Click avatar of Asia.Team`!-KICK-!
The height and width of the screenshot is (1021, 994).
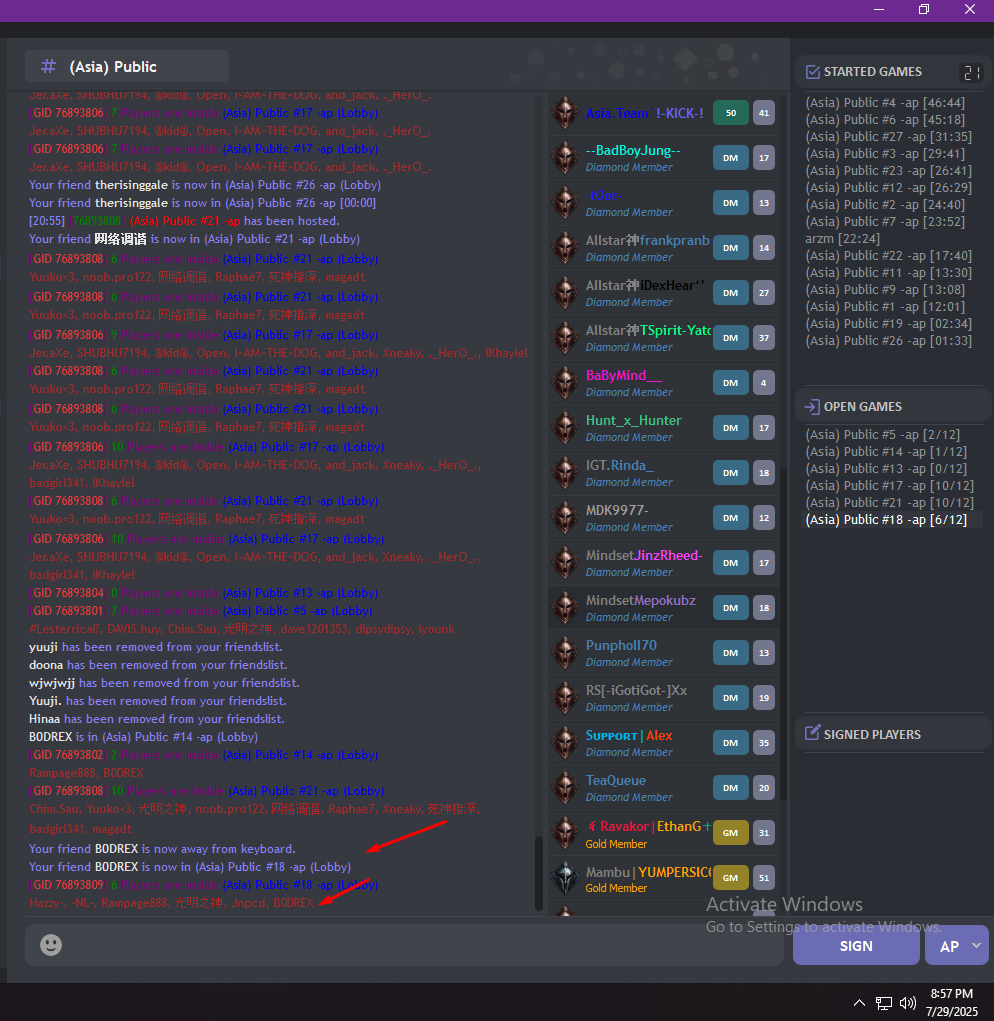[565, 113]
